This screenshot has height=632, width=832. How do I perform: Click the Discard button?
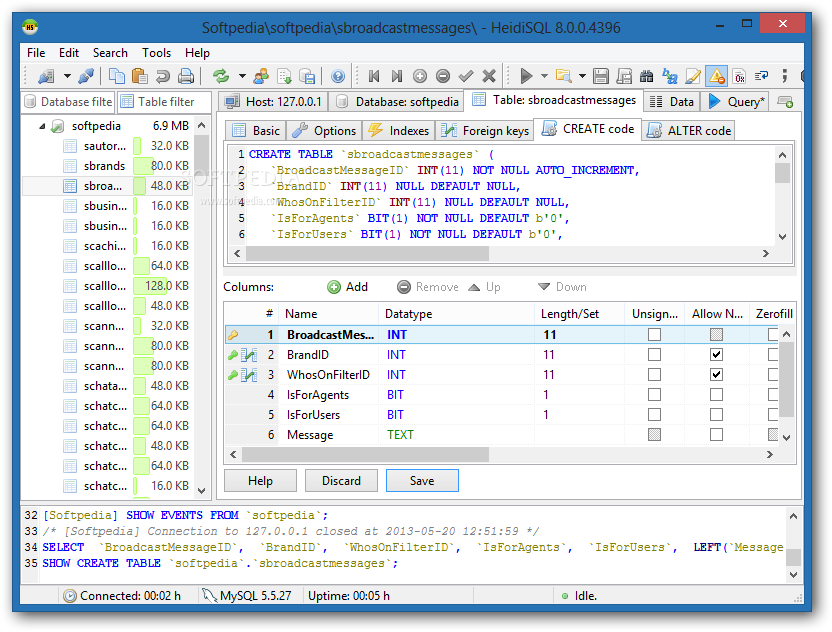pos(341,481)
